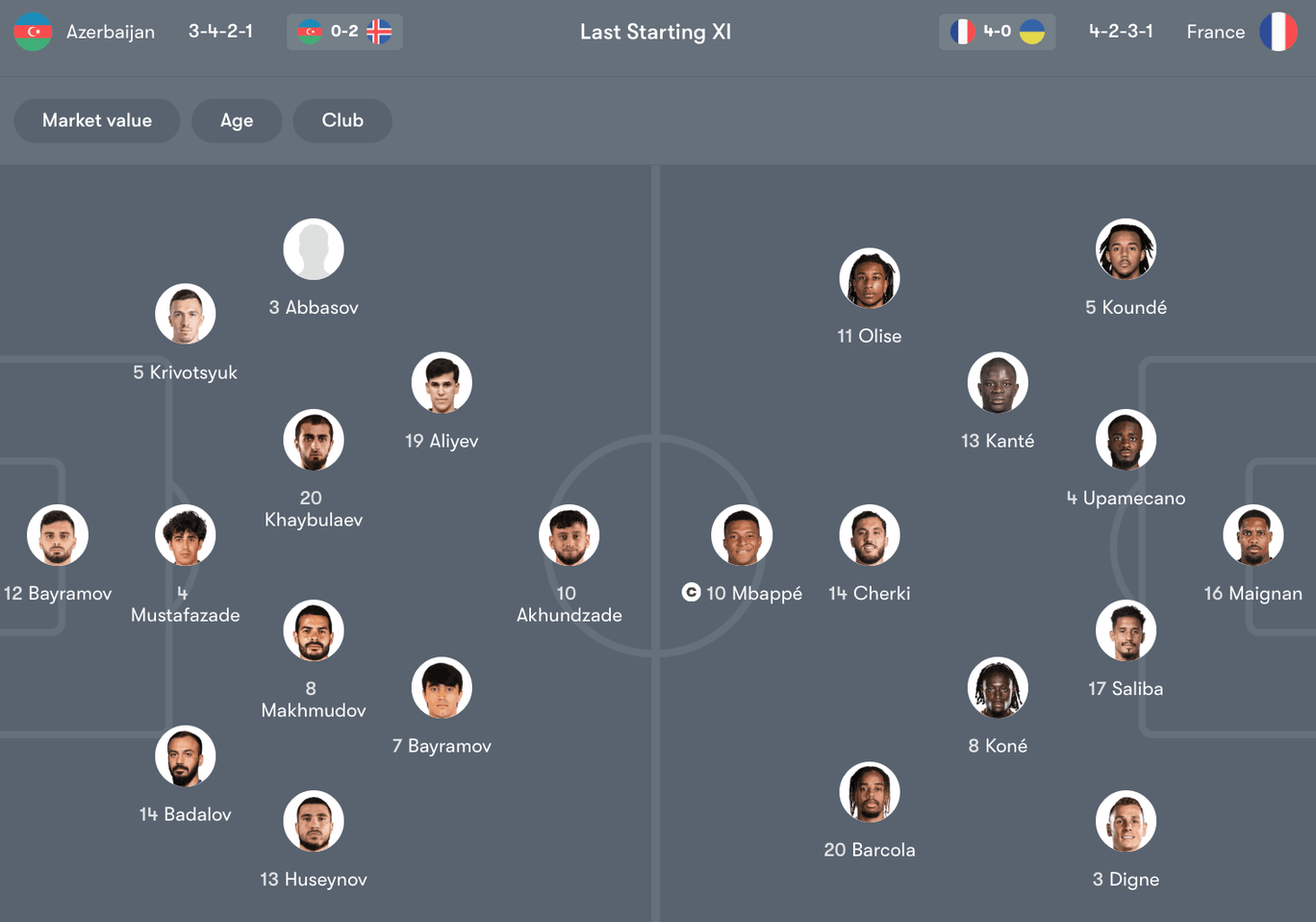Select the 4-2-3-1 formation label
The height and width of the screenshot is (922, 1316).
(x=1122, y=31)
